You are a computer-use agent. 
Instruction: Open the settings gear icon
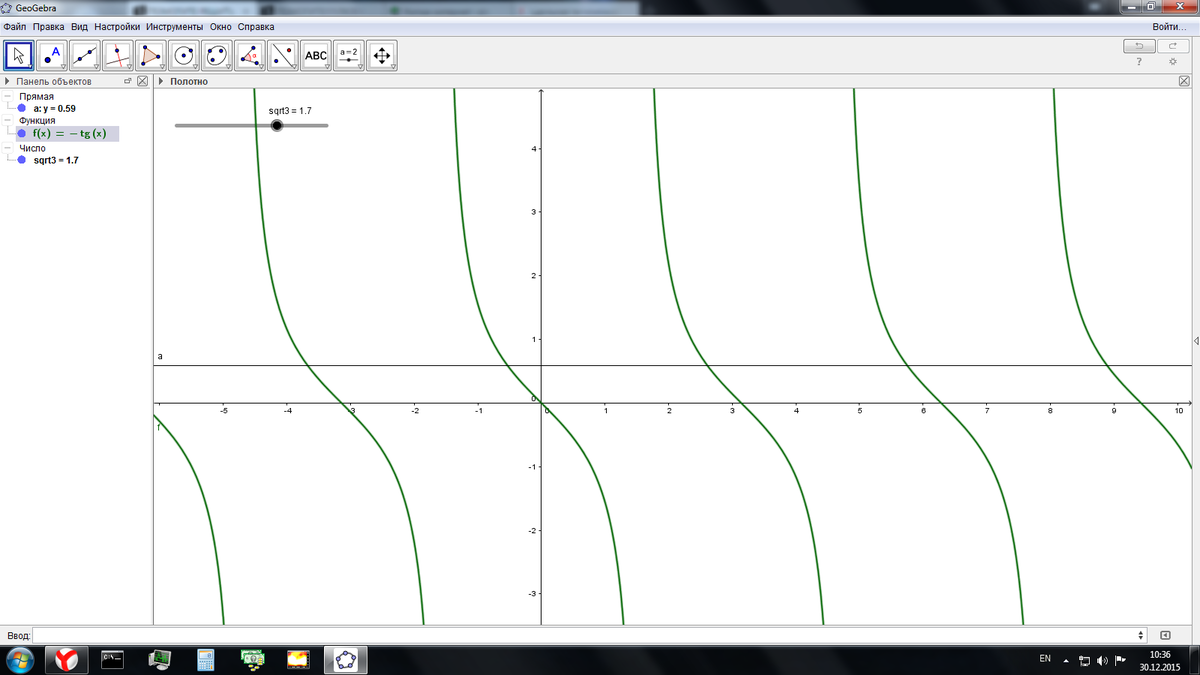1173,62
